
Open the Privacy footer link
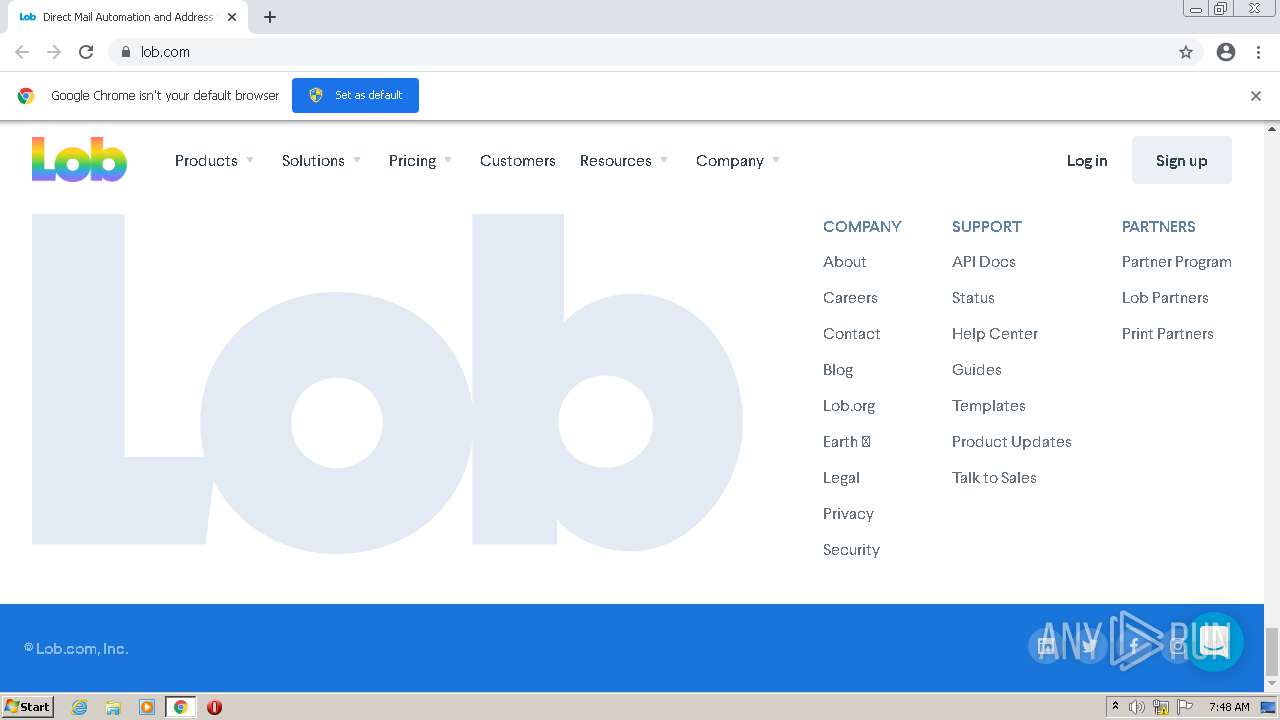pos(848,514)
